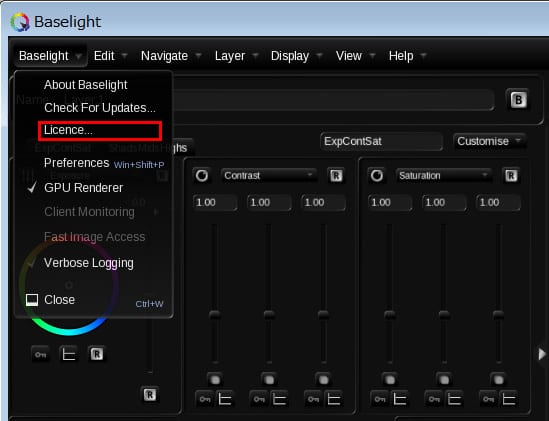549x421 pixels.
Task: Choose About Baselight
Action: click(85, 85)
